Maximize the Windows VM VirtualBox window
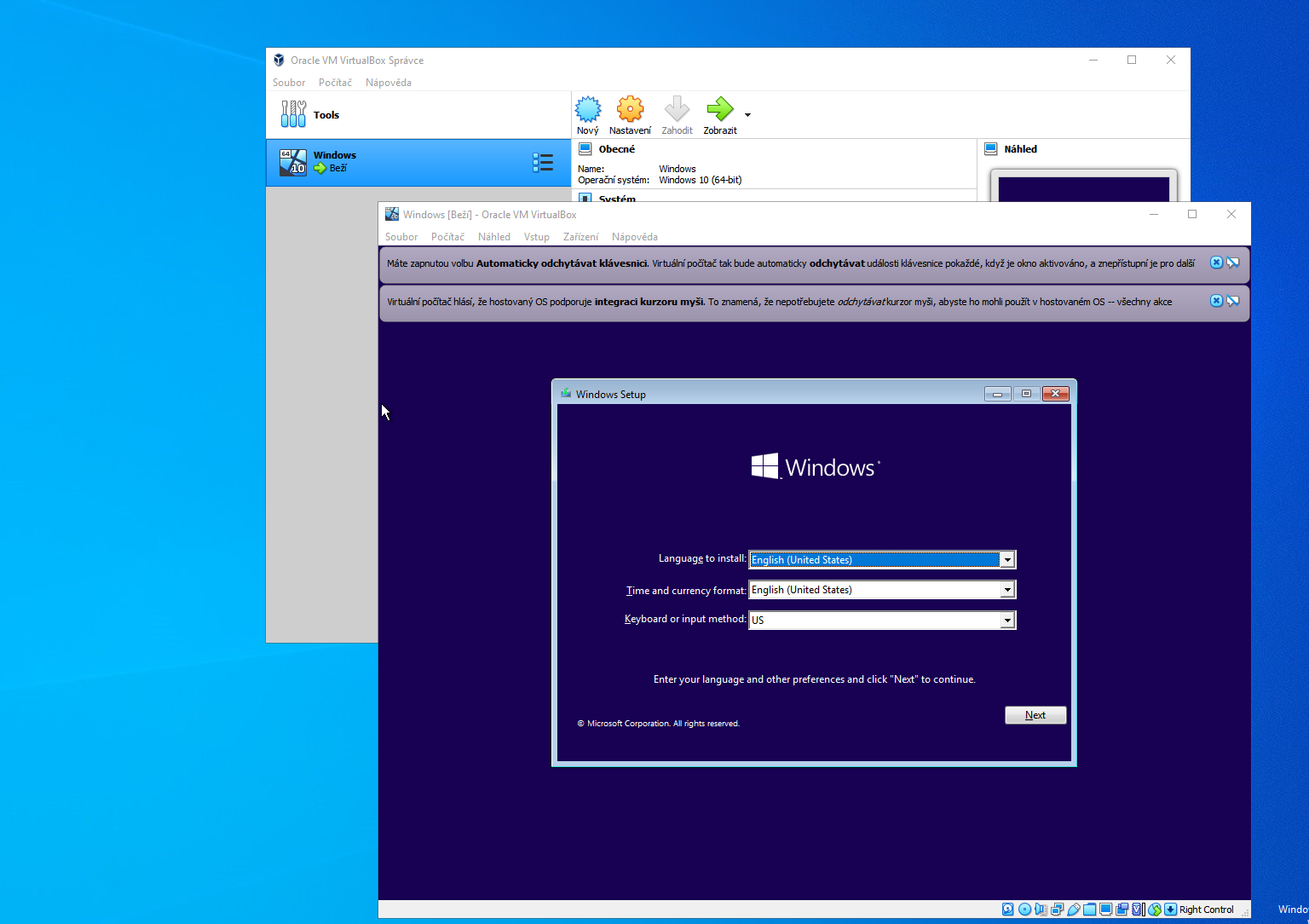 [x=1192, y=214]
